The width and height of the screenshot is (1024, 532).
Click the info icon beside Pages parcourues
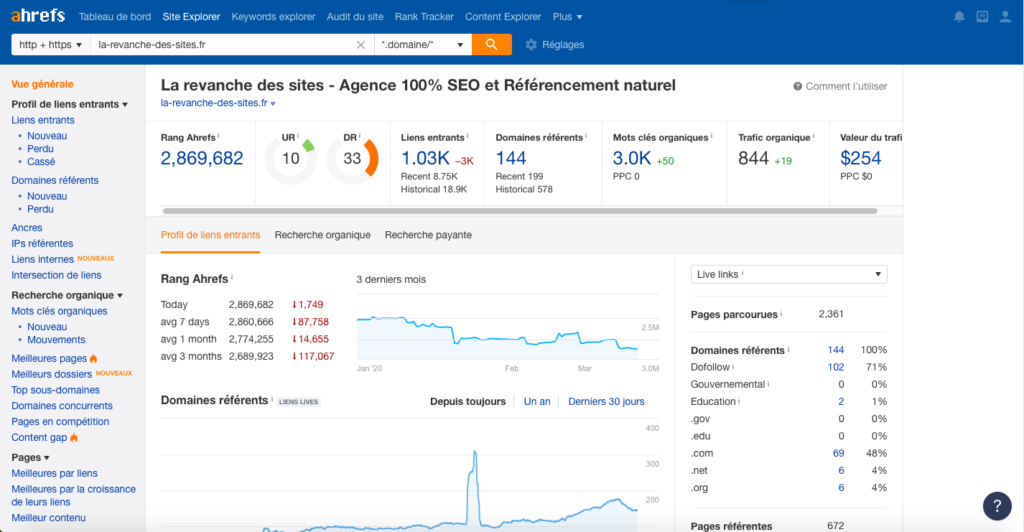click(781, 313)
